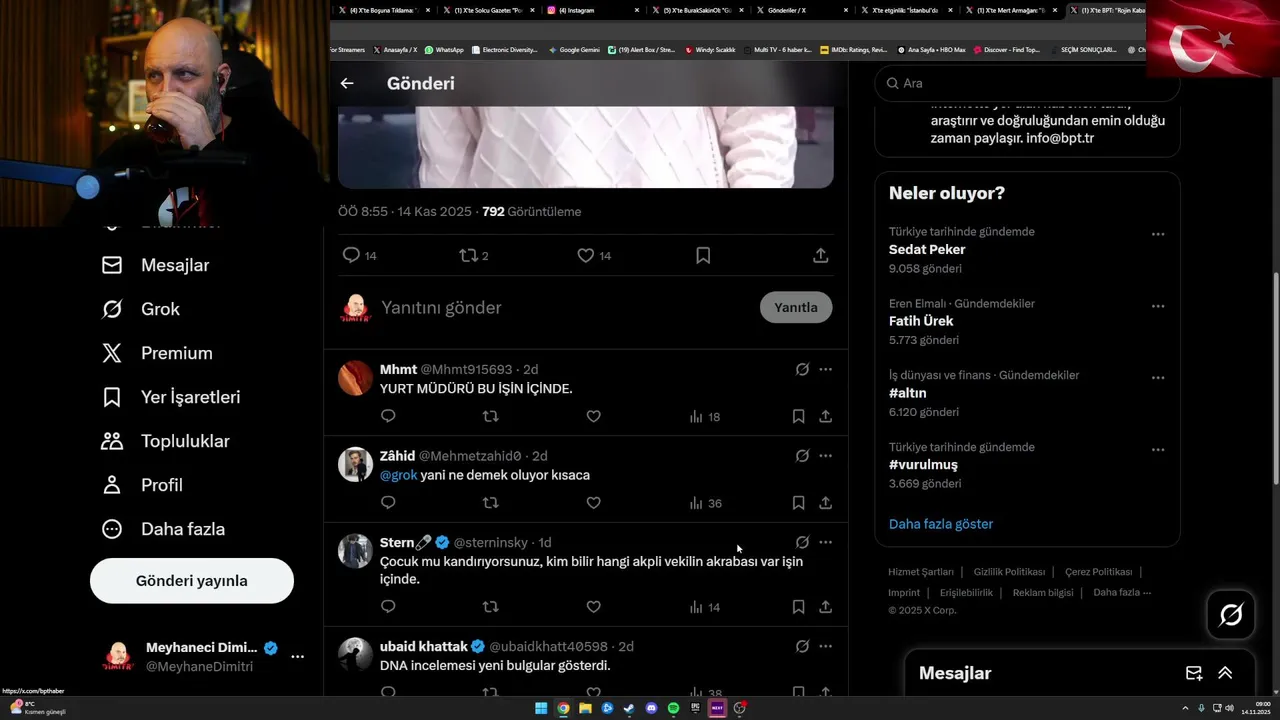Open more options on ubaid khattak's reply
Image resolution: width=1280 pixels, height=720 pixels.
point(825,646)
